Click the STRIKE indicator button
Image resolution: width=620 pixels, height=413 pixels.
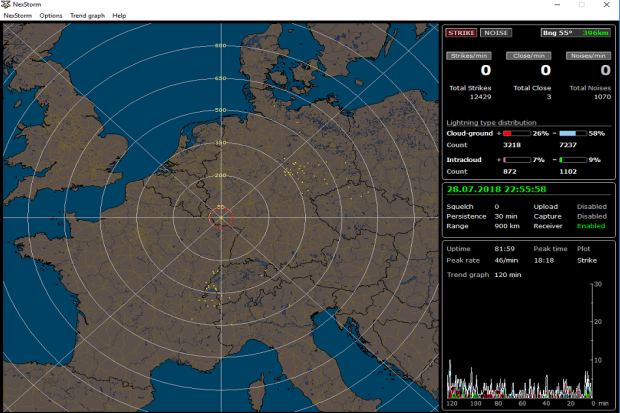461,33
